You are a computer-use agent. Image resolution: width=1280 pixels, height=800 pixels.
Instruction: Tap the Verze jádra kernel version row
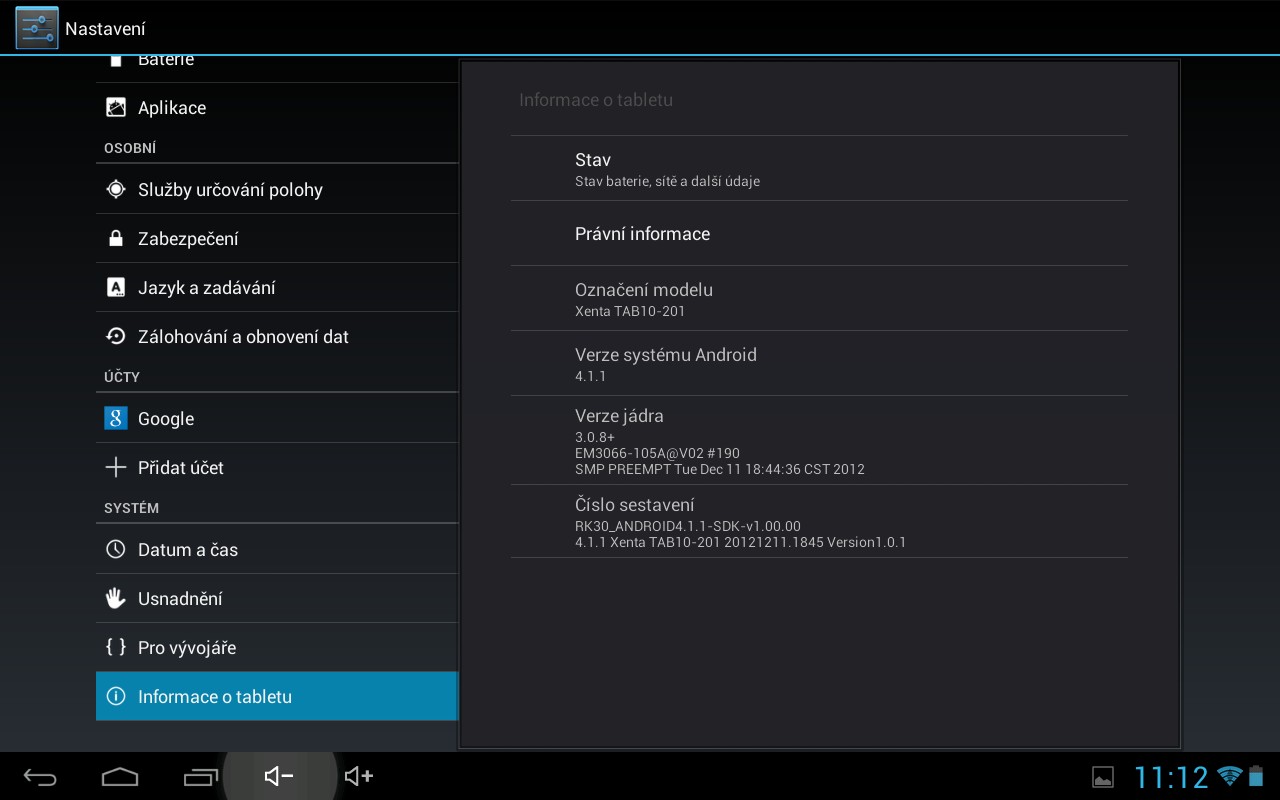tap(819, 440)
